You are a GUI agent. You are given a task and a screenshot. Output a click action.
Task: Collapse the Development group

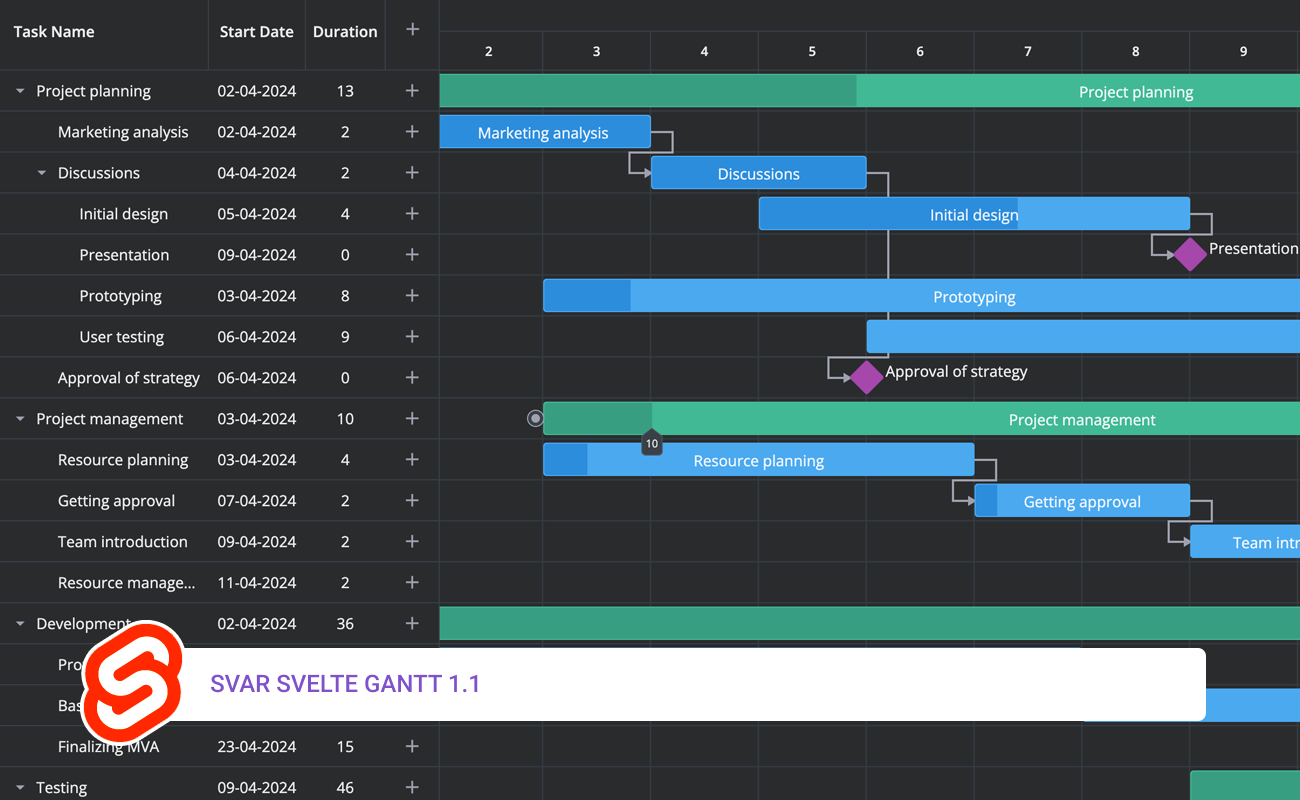pyautogui.click(x=20, y=624)
